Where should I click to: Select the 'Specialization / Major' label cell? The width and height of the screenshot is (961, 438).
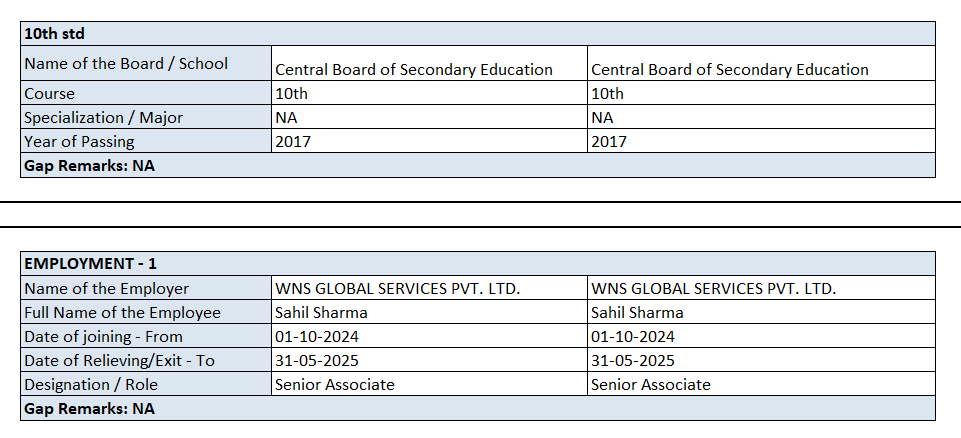[x=104, y=117]
